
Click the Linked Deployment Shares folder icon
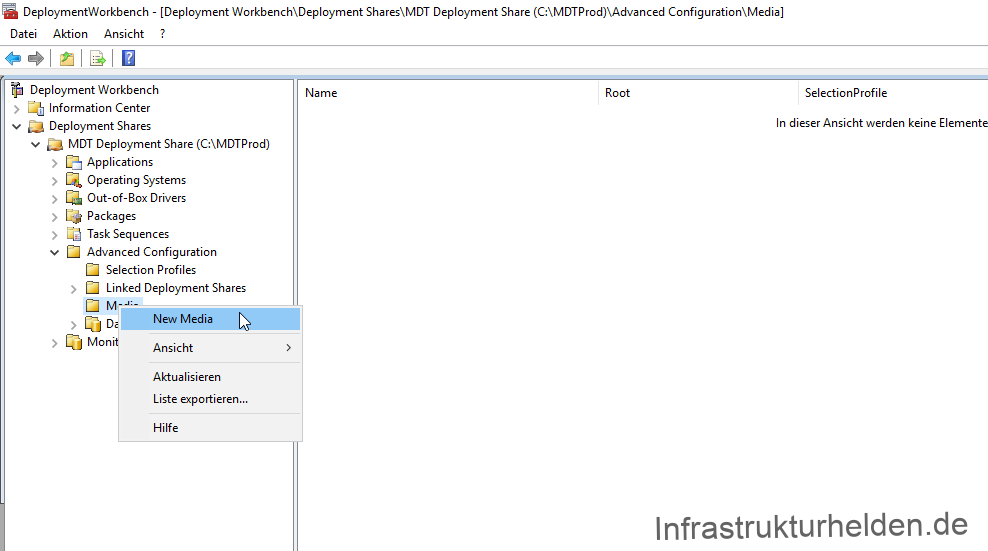click(x=93, y=288)
